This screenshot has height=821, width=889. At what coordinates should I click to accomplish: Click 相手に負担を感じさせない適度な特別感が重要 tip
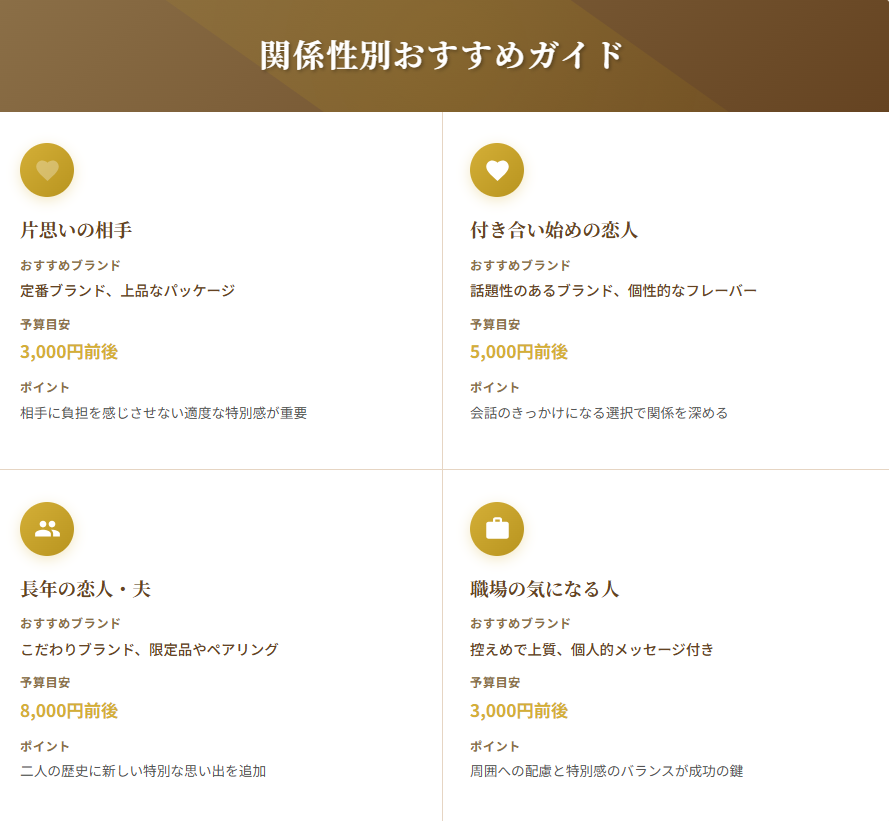[163, 413]
